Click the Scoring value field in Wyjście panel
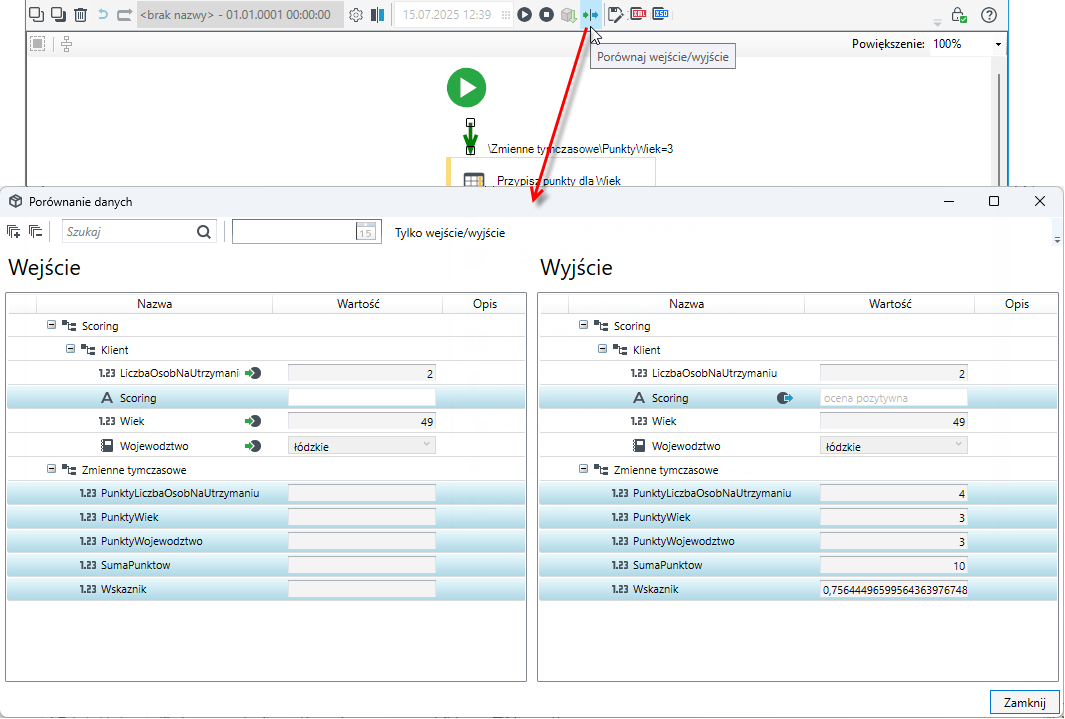Viewport: 1065px width, 719px height. coord(894,398)
